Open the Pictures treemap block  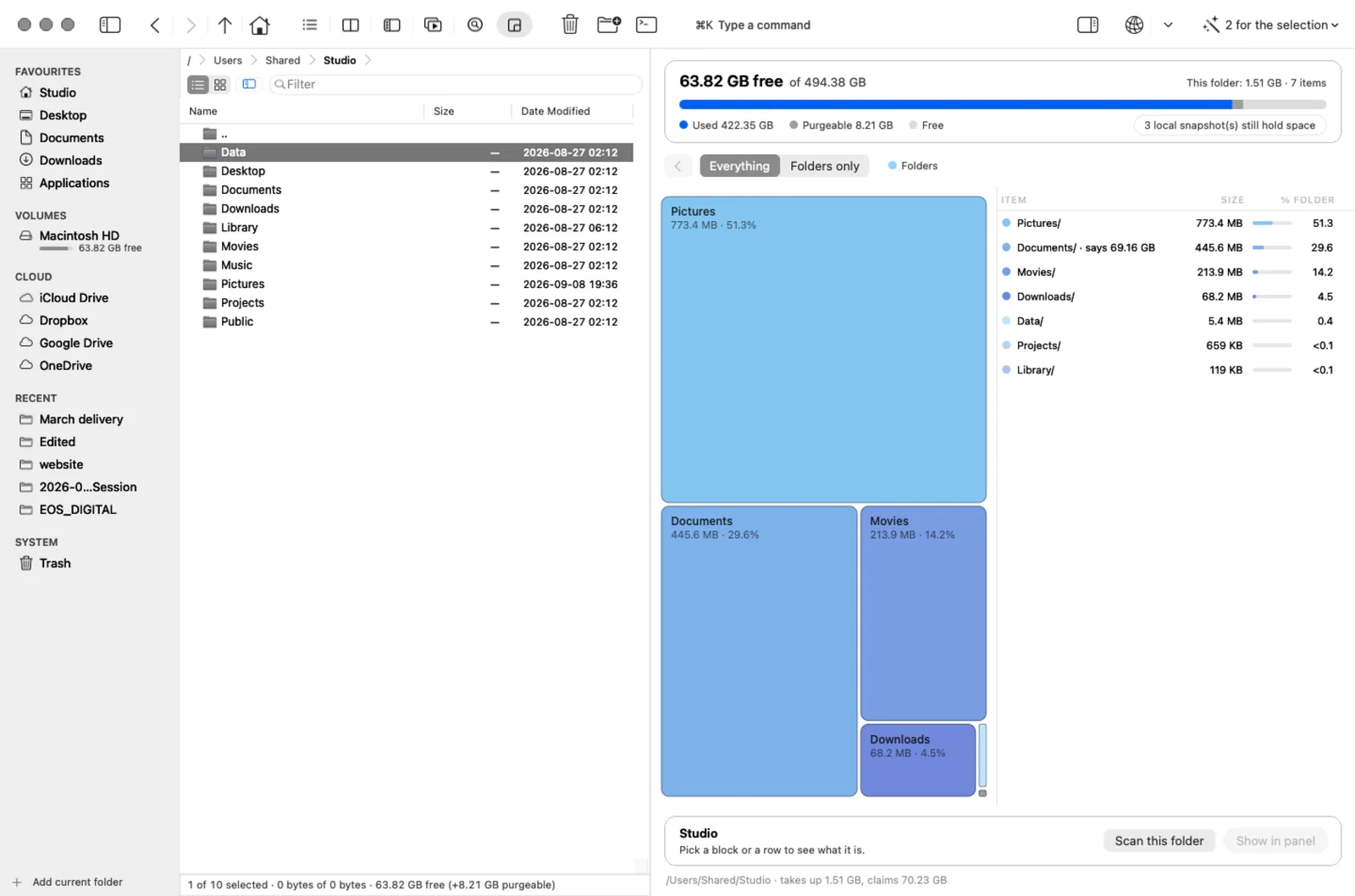[x=823, y=350]
